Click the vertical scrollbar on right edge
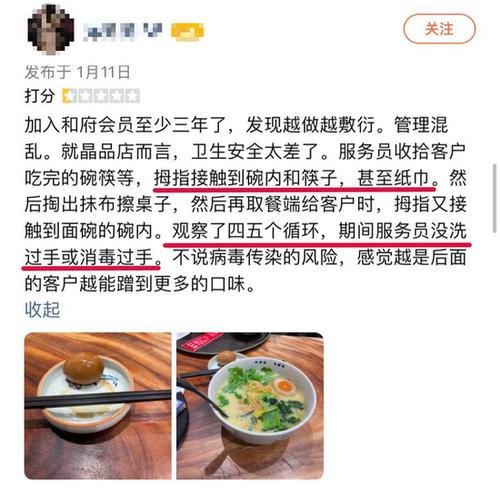This screenshot has width=500, height=491. [x=495, y=198]
